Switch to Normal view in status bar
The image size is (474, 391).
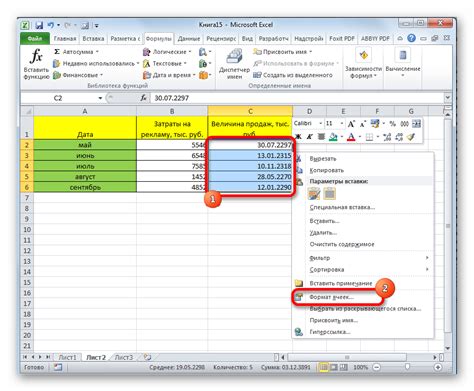[x=323, y=367]
